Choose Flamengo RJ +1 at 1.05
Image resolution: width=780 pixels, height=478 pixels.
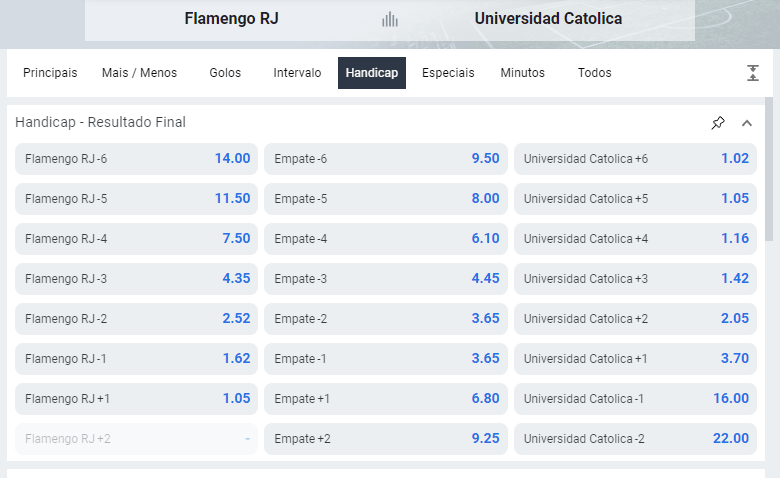(137, 399)
